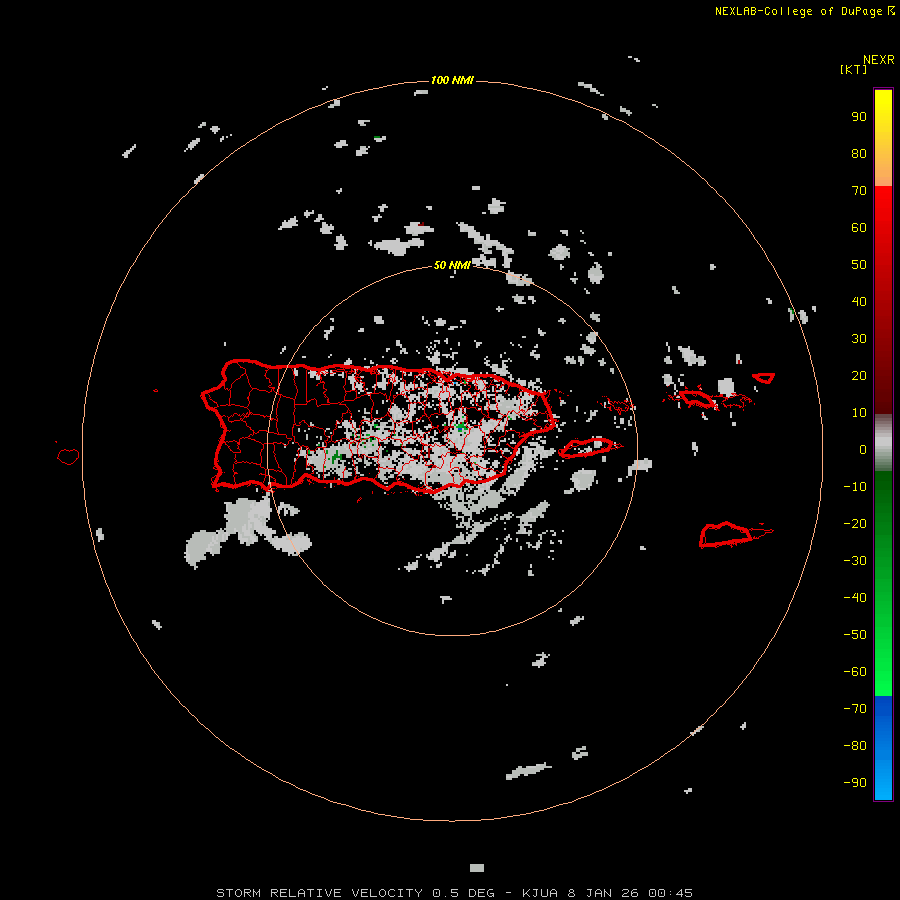The image size is (900, 900).
Task: Click the positive 60 value on the velocity scale
Action: pos(859,228)
